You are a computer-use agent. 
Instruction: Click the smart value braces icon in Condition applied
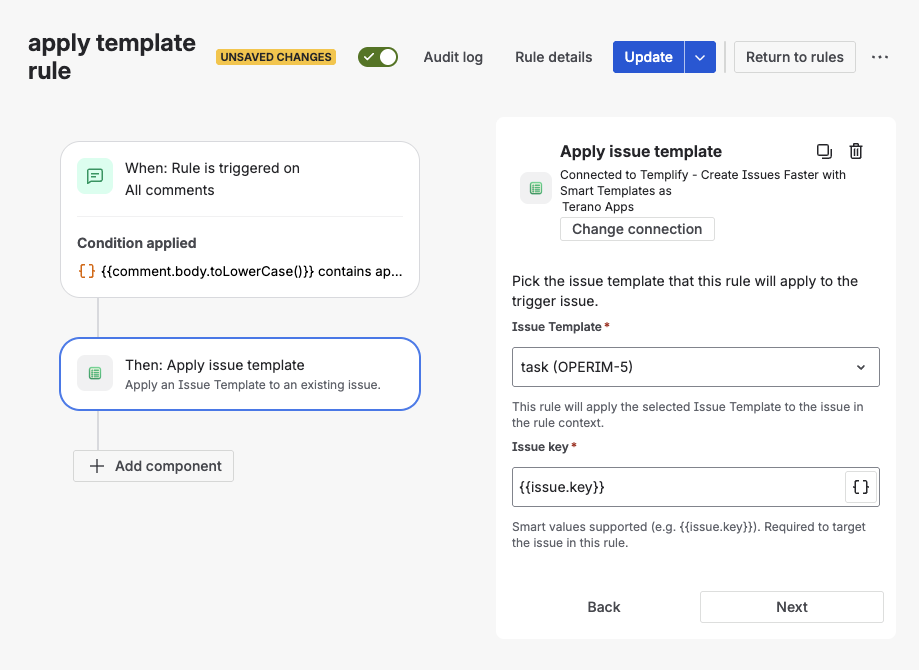coord(85,269)
